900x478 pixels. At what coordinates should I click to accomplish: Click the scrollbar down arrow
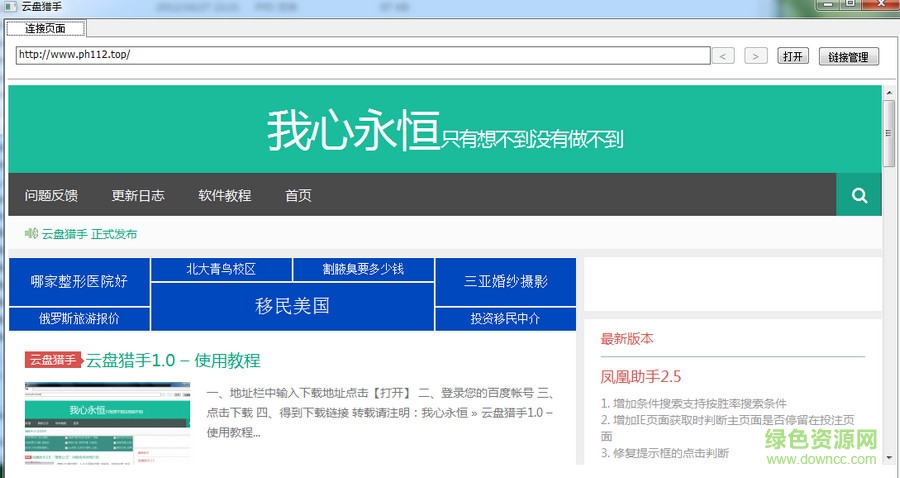(889, 456)
